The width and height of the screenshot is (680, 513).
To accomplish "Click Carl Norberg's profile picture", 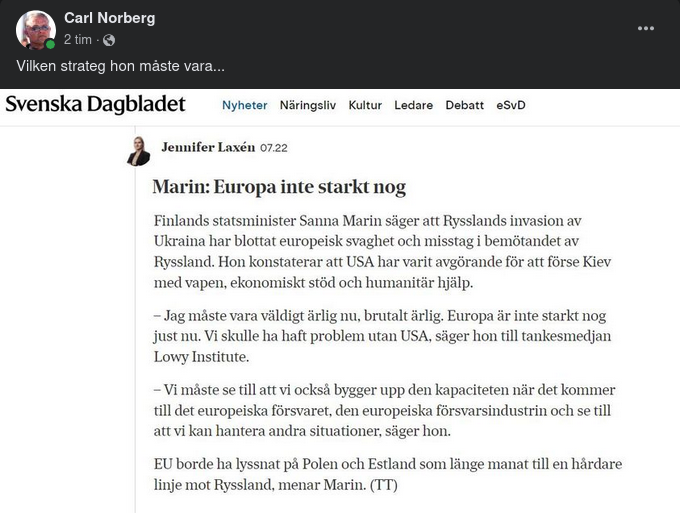I will [x=35, y=29].
